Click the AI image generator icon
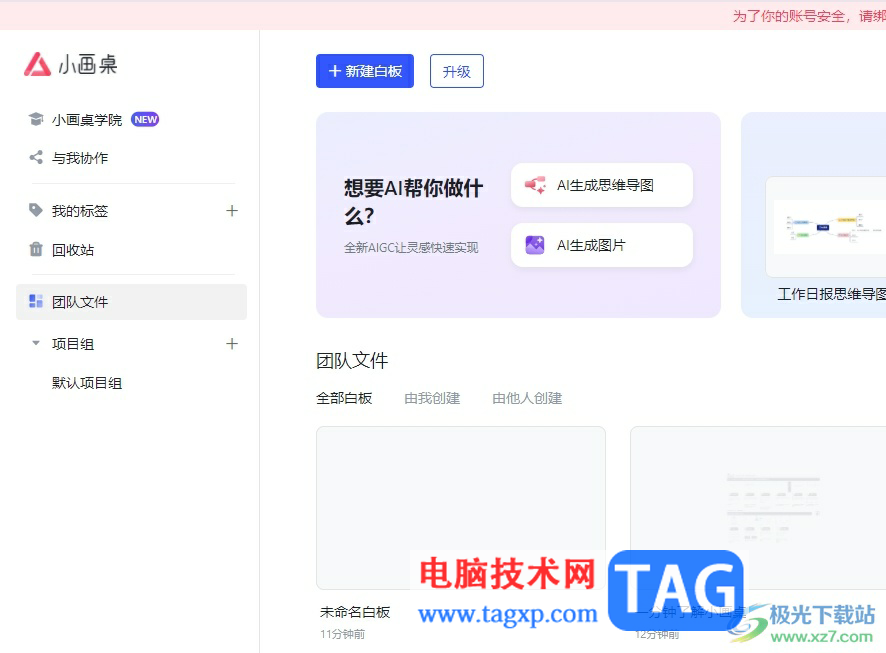This screenshot has width=886, height=653. (x=535, y=245)
